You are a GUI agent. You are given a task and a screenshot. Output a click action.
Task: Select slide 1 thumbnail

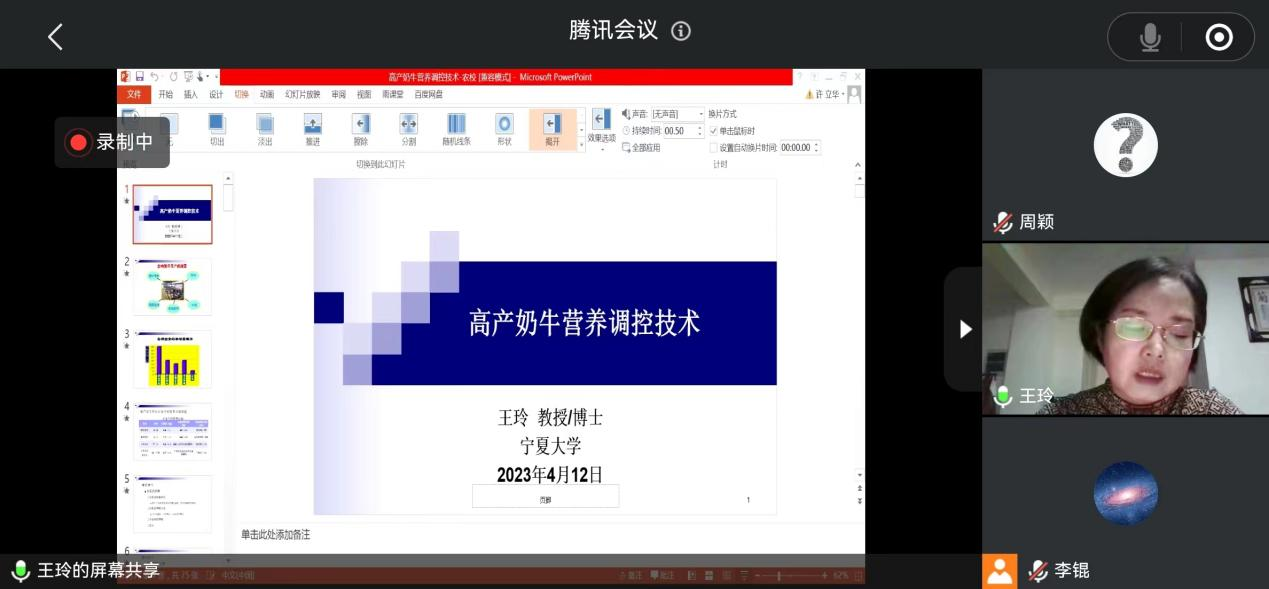(172, 214)
